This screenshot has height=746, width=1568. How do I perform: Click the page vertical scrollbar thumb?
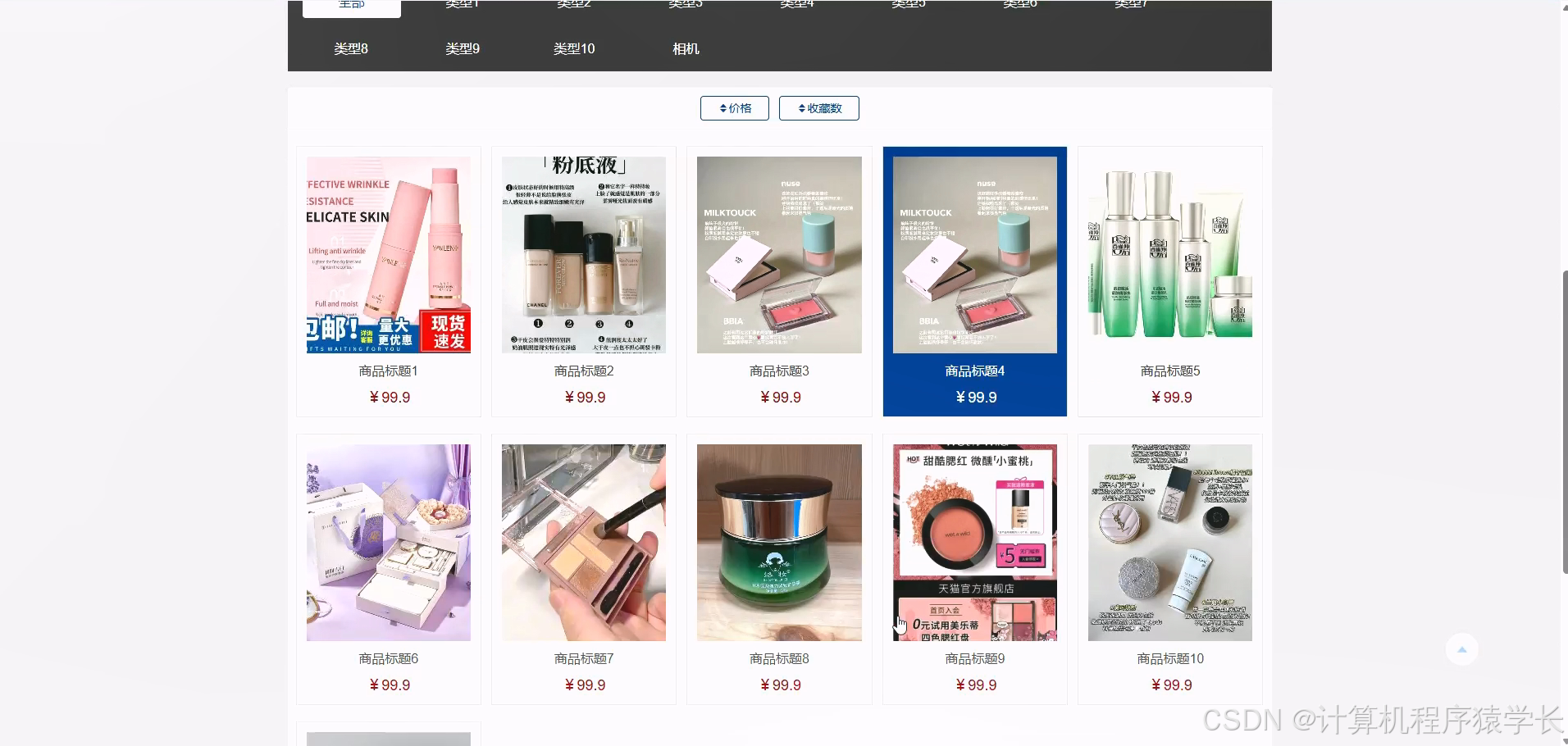pyautogui.click(x=1565, y=422)
